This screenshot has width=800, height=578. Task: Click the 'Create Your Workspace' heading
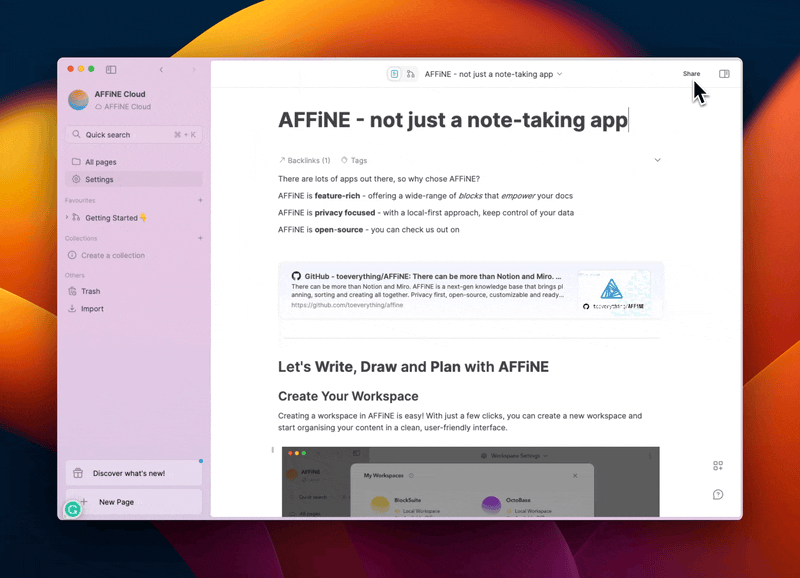point(348,396)
